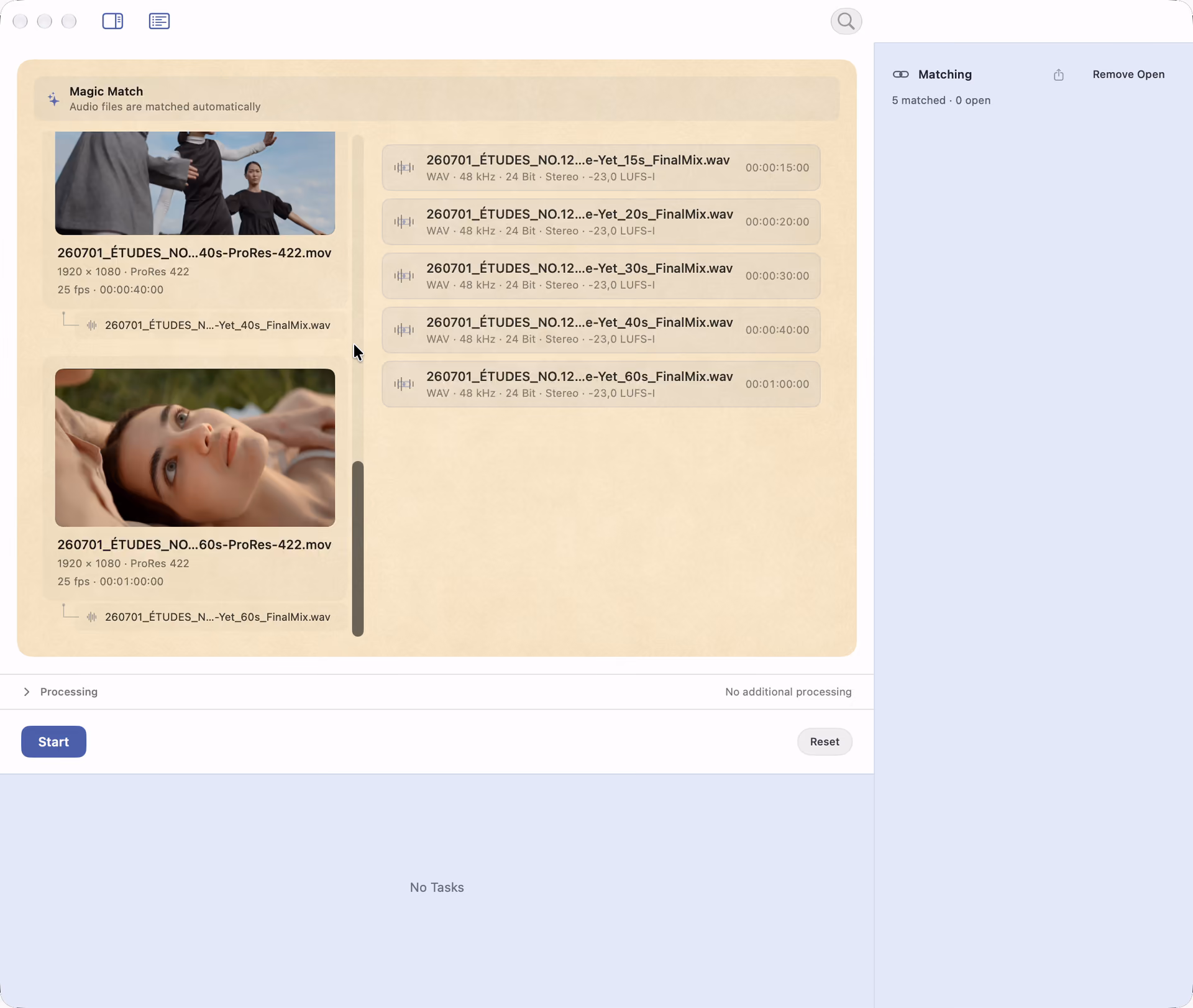Click the Magic Match header title
Screen dimensions: 1193x1008
(106, 91)
